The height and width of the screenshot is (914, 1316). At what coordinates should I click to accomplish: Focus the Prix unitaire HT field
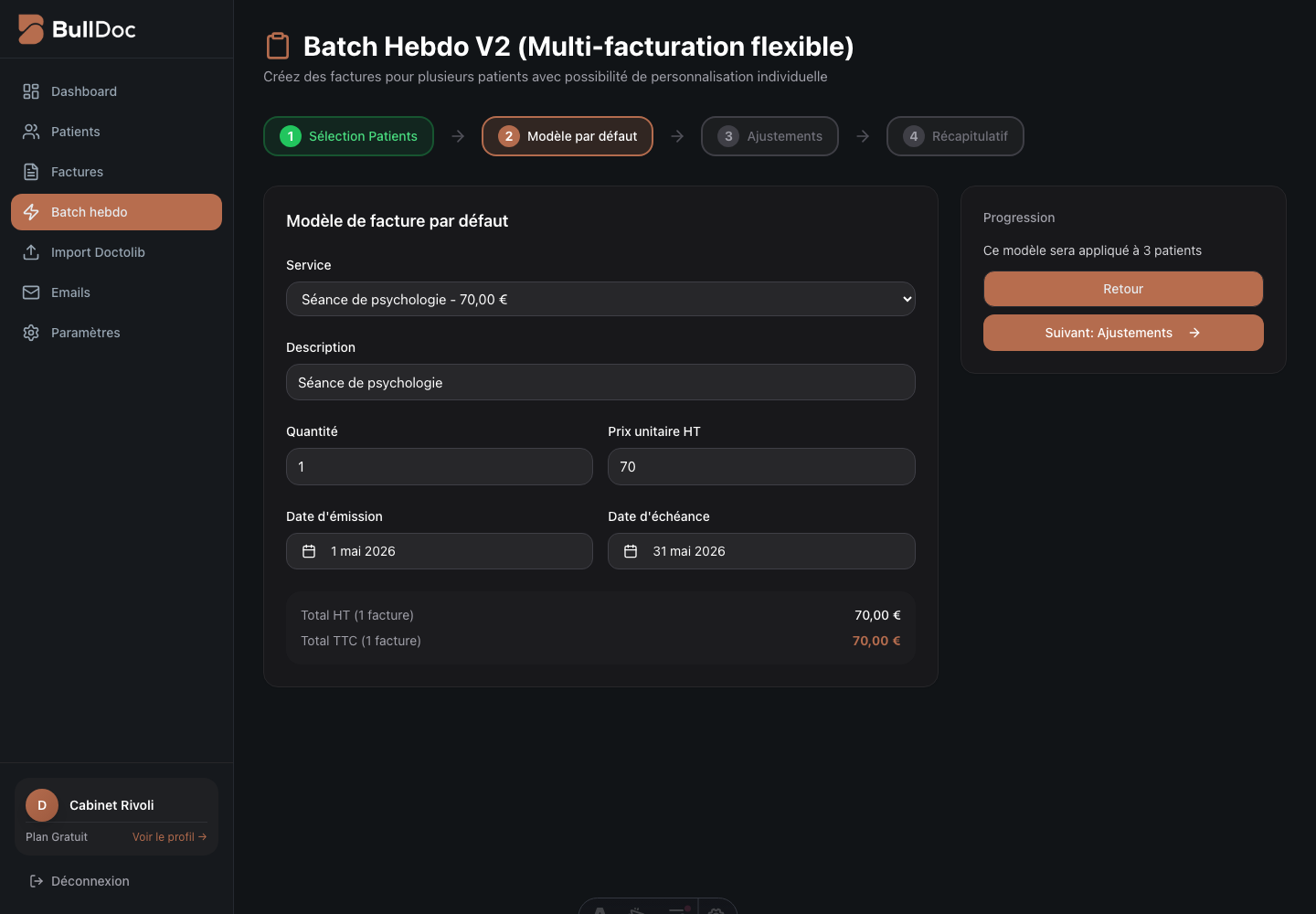coord(761,466)
